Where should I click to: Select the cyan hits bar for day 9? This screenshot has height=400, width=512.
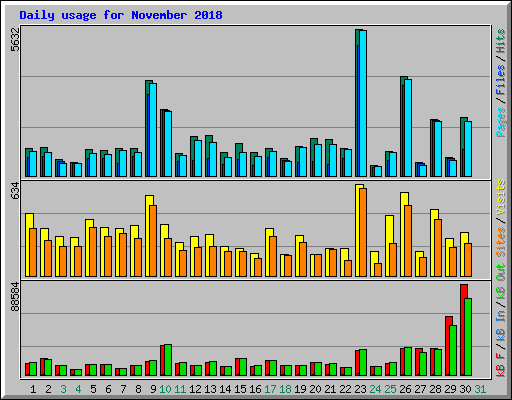click(153, 130)
